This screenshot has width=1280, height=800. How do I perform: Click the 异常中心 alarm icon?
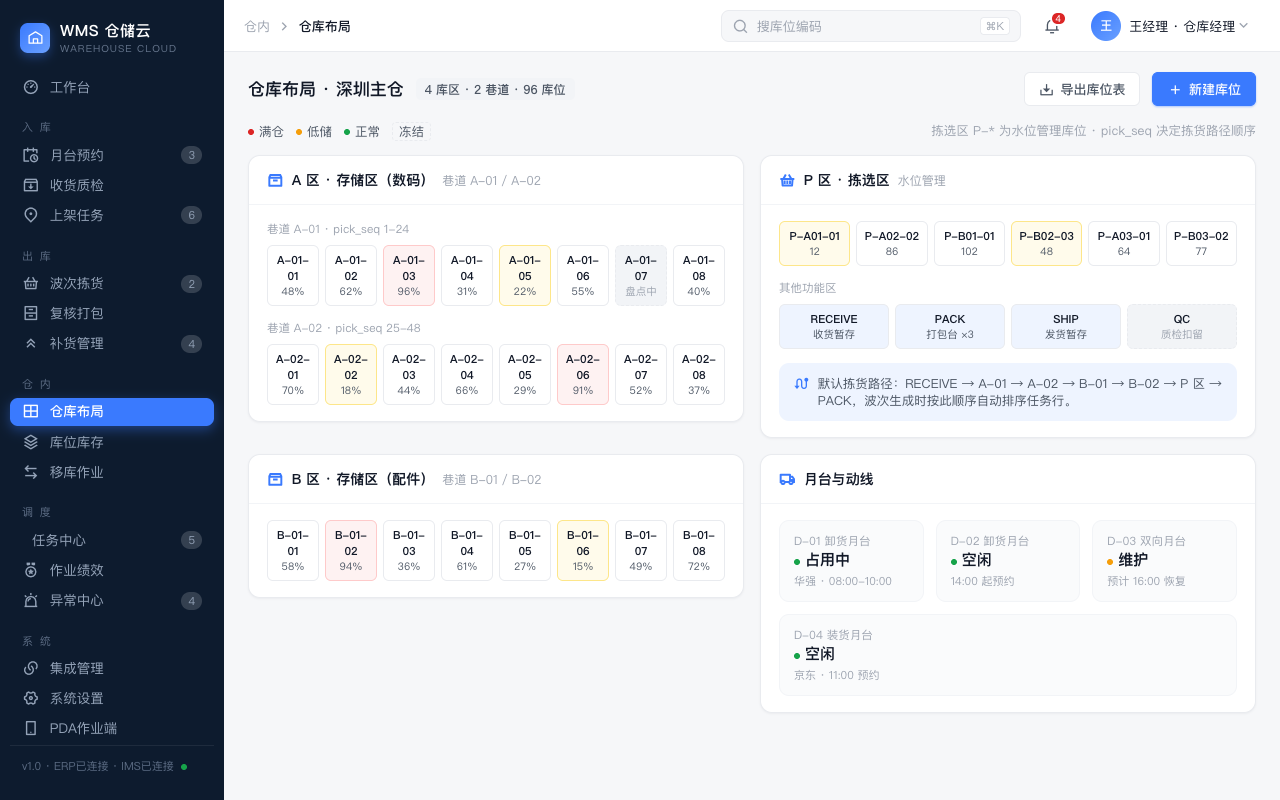click(x=31, y=600)
